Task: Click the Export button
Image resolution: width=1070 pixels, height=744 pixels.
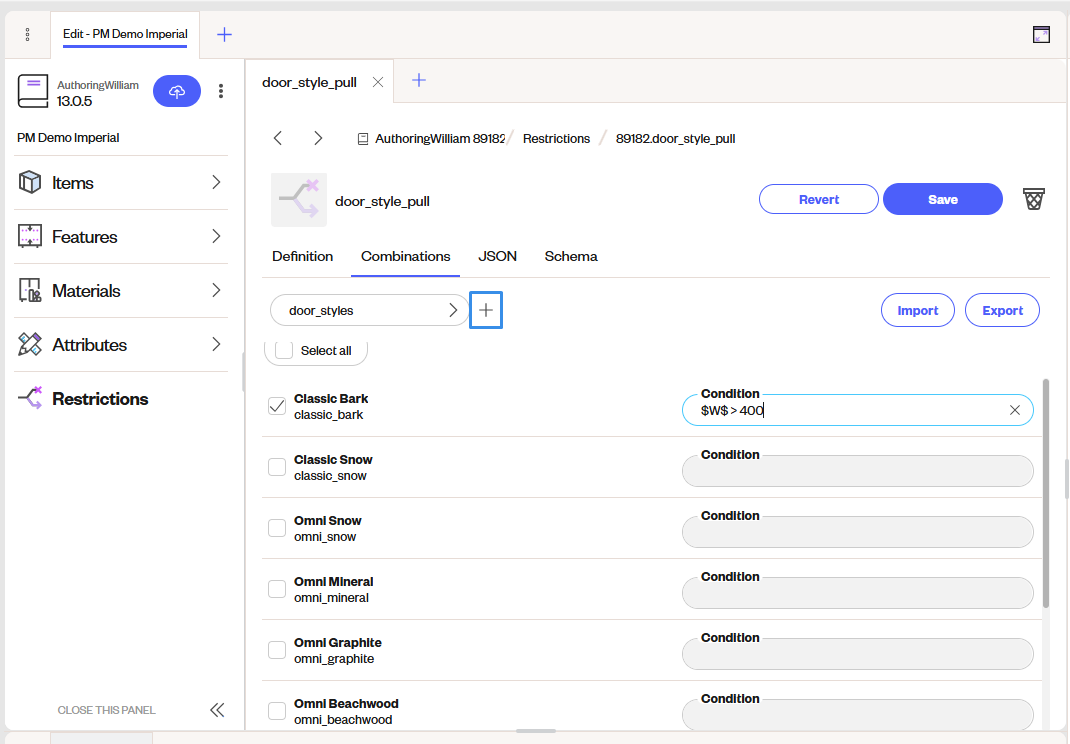Action: click(1002, 311)
